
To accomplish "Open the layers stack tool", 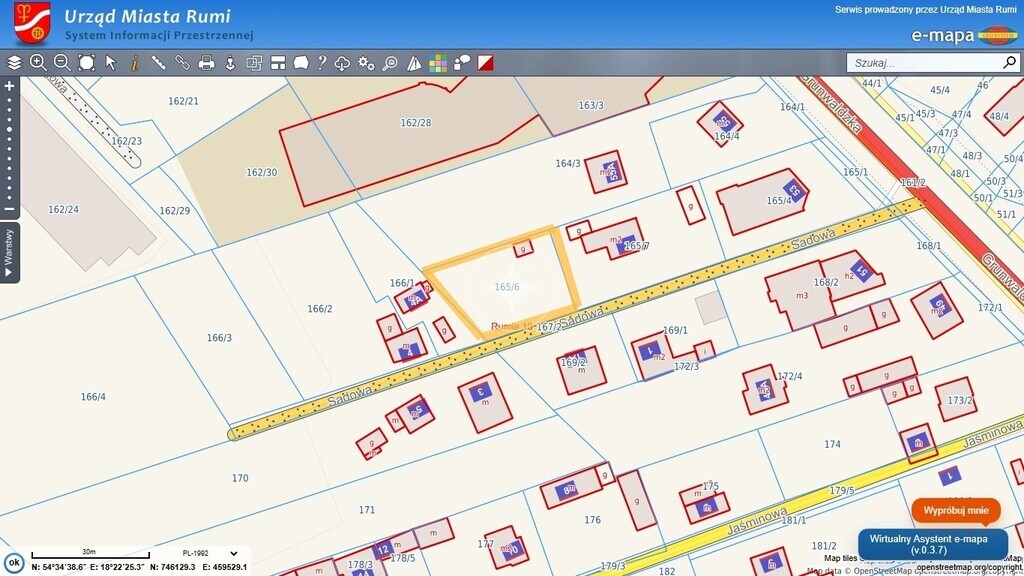I will point(14,63).
